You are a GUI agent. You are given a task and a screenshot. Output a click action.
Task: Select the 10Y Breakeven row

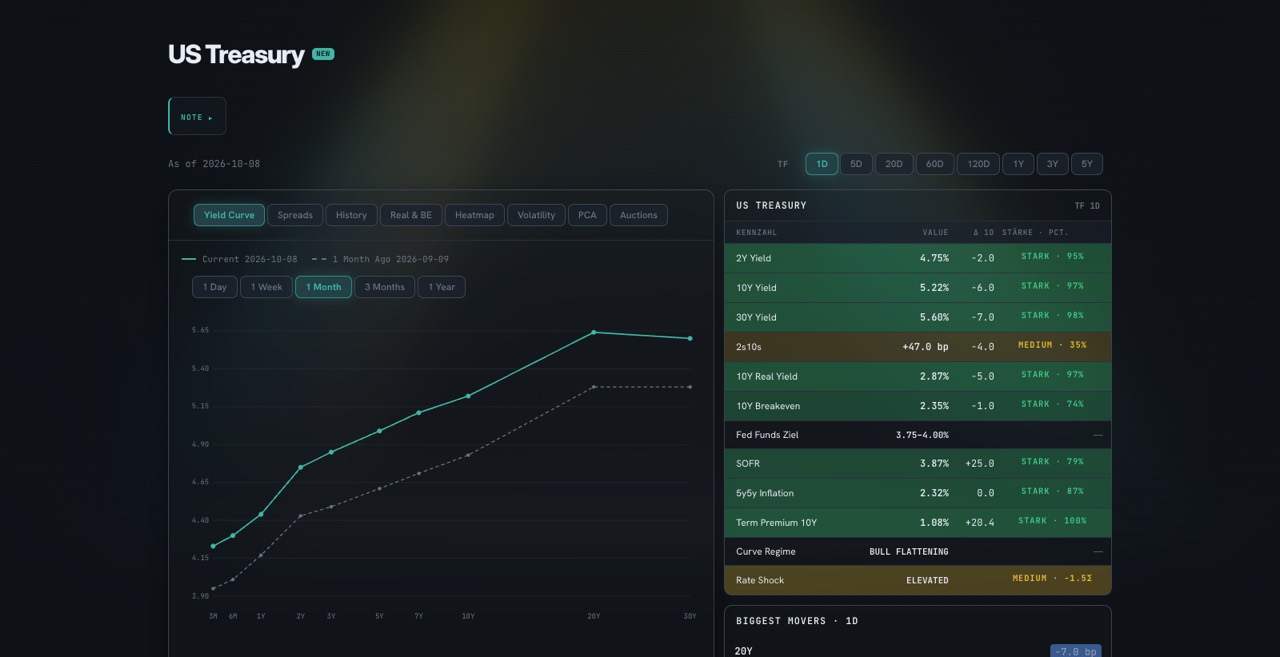tap(917, 406)
